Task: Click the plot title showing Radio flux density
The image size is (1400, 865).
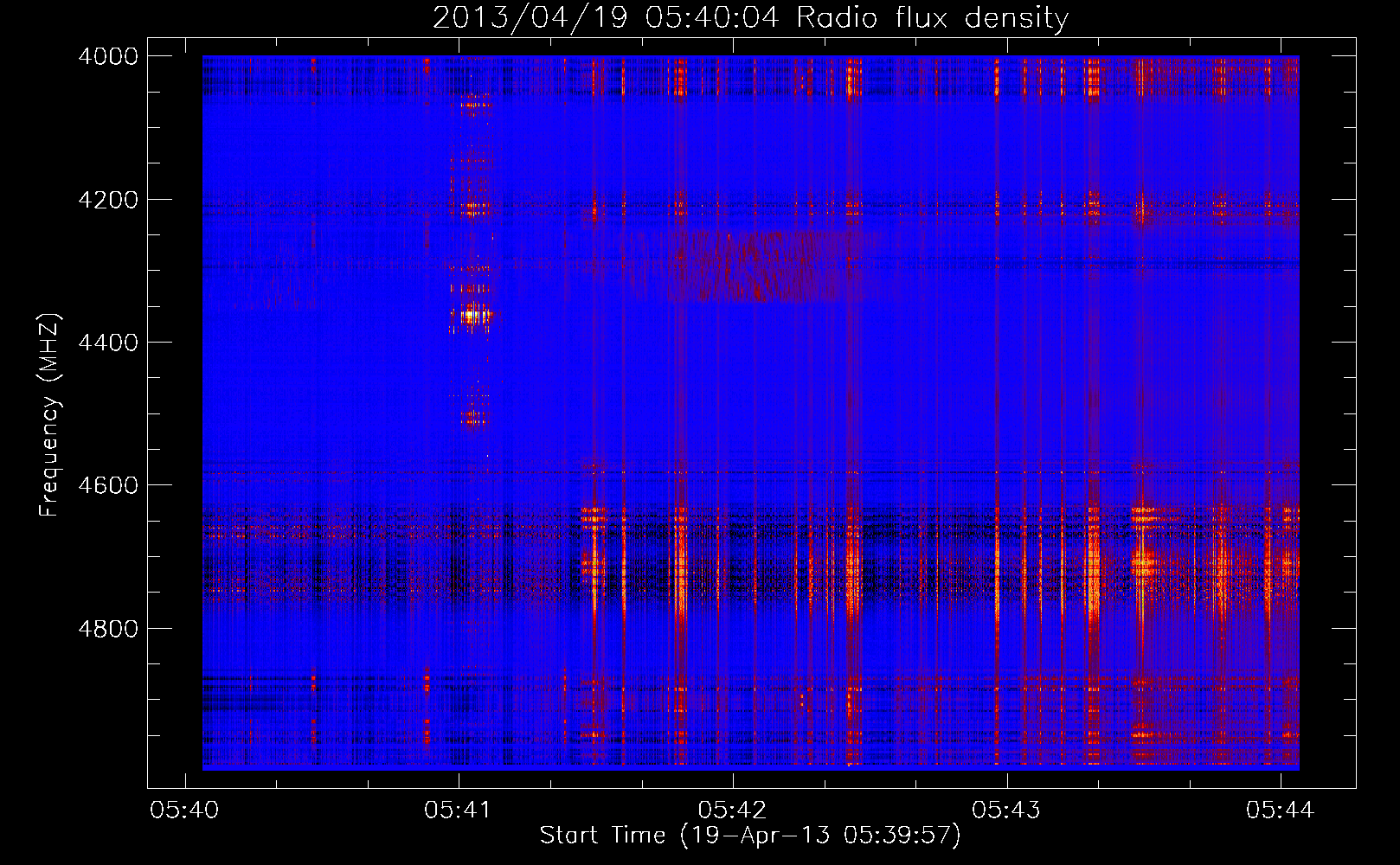Action: coord(750,17)
